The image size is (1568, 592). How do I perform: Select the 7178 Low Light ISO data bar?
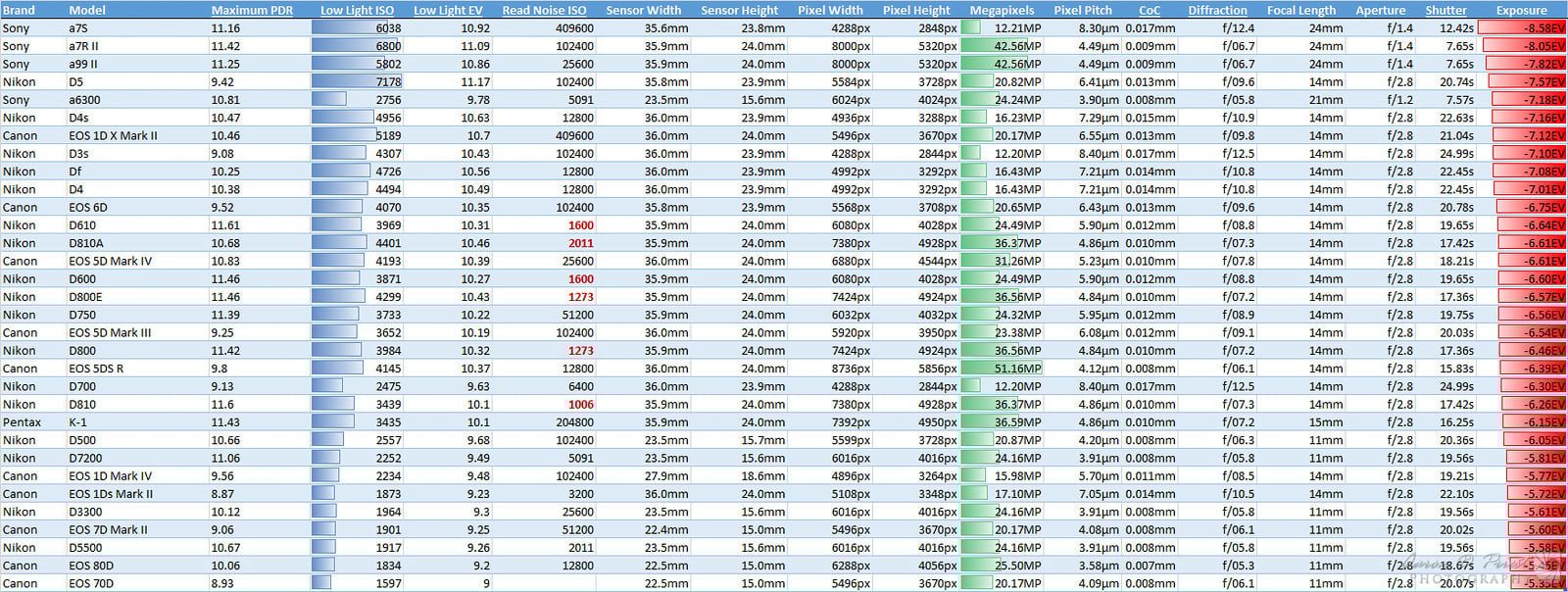tap(357, 82)
